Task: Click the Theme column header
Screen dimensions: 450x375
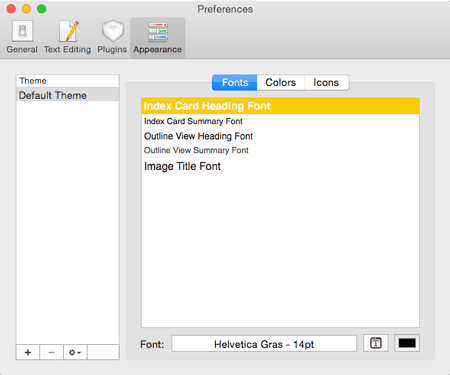Action: 68,81
